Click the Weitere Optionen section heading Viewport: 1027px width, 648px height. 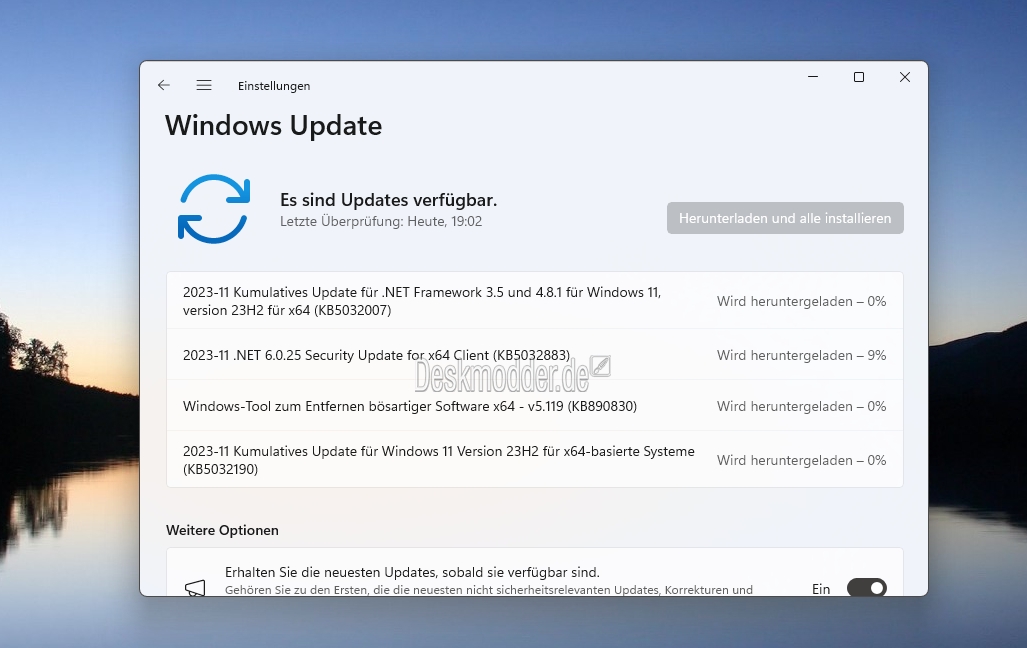pyautogui.click(x=222, y=530)
